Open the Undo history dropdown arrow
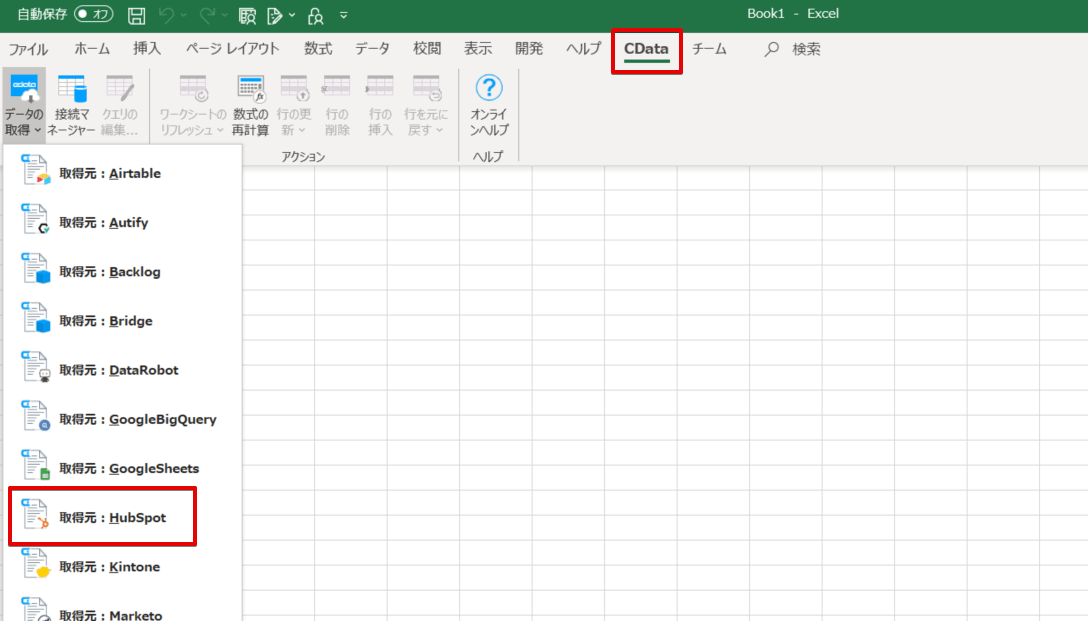The height and width of the screenshot is (621, 1088). [184, 15]
